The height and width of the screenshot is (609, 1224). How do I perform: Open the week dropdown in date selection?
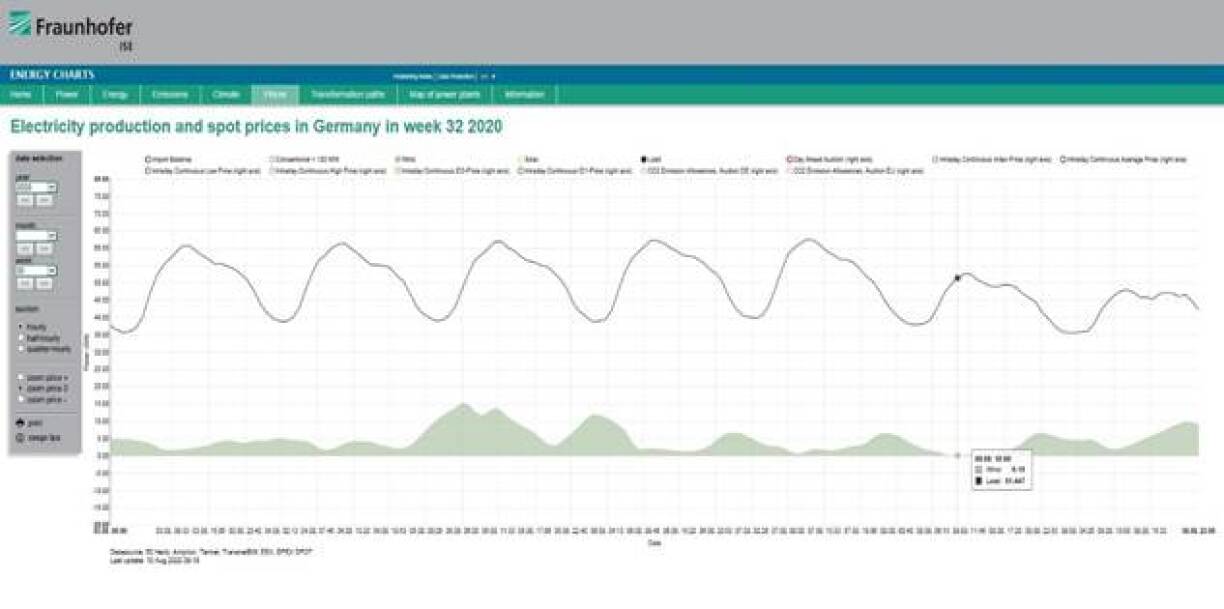[37, 270]
